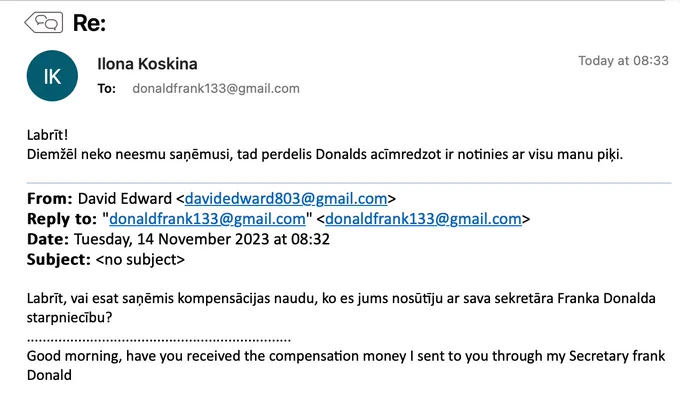Screen dimensions: 680x397
Task: Select the Labrīt! greeting line
Action: coord(47,135)
